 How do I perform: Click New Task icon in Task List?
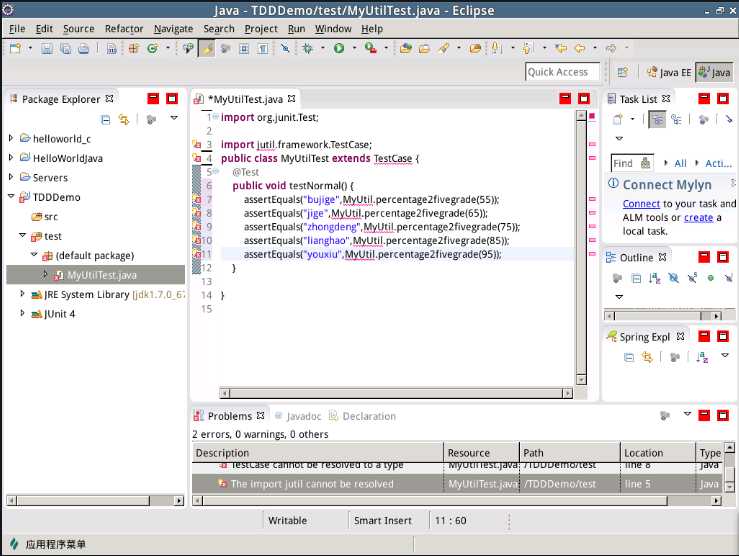617,120
